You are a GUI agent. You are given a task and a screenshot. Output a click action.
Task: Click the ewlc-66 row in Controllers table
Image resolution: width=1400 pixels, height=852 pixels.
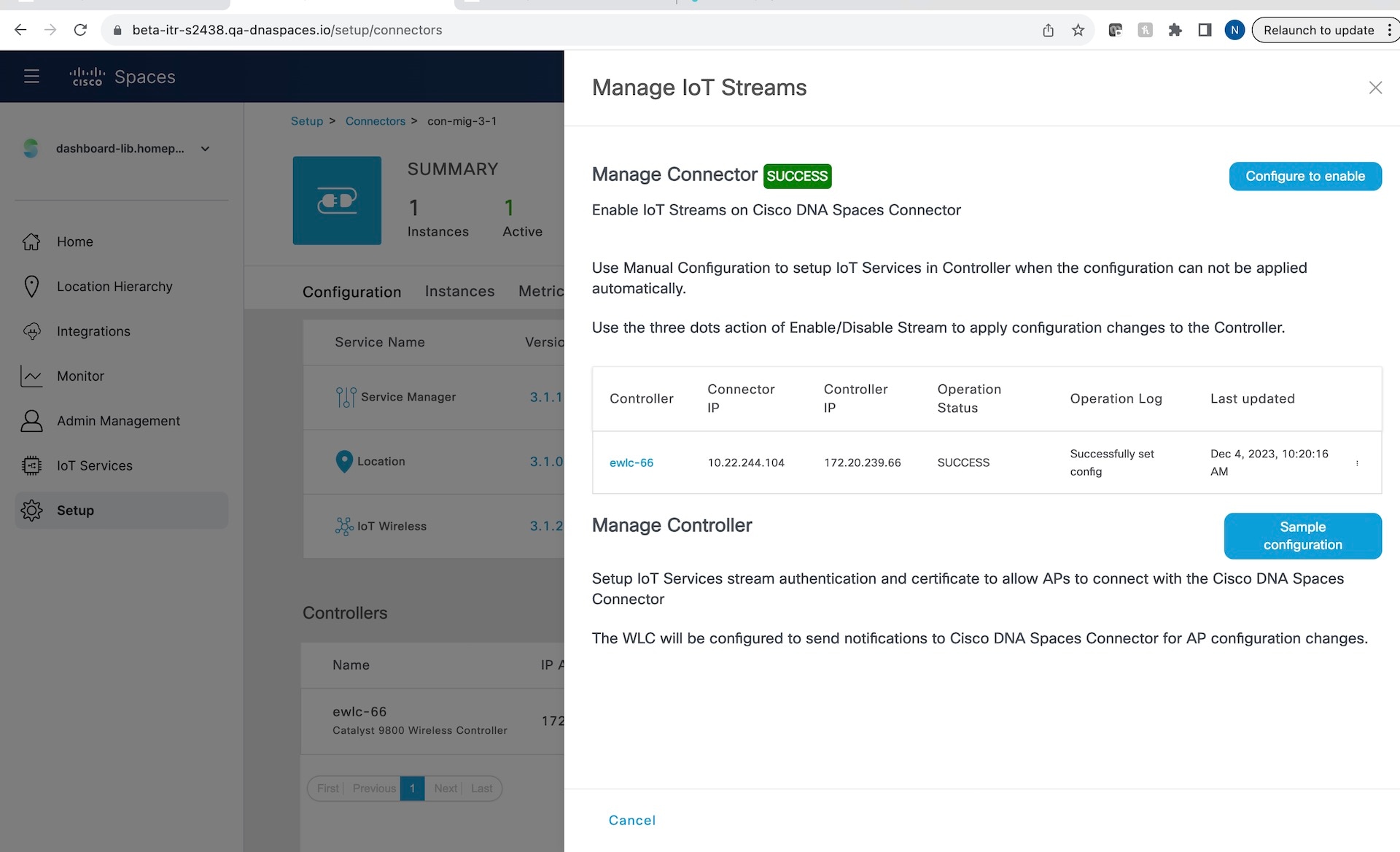click(x=432, y=721)
